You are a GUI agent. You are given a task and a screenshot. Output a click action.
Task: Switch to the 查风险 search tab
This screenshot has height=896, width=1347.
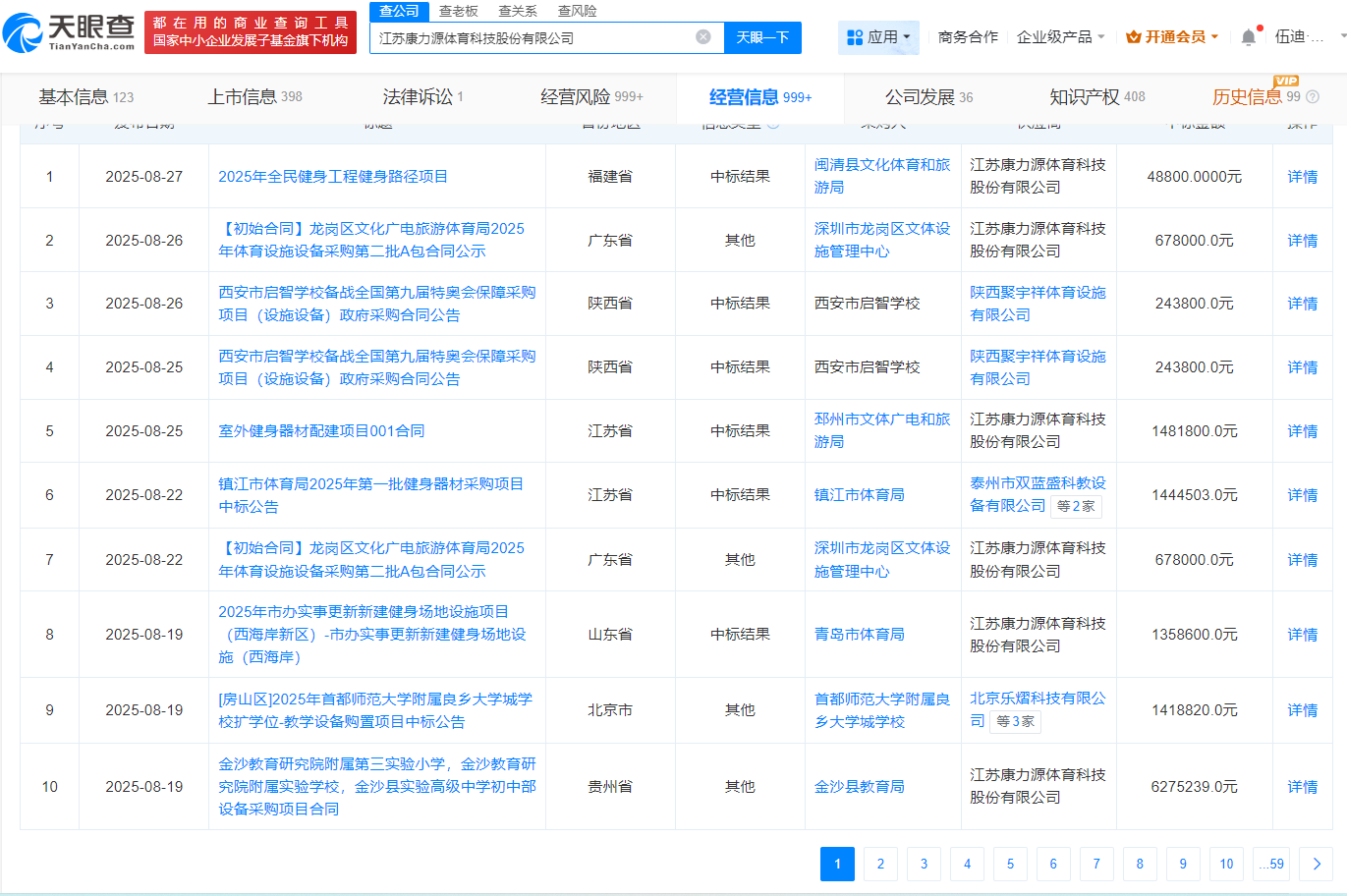click(x=577, y=11)
